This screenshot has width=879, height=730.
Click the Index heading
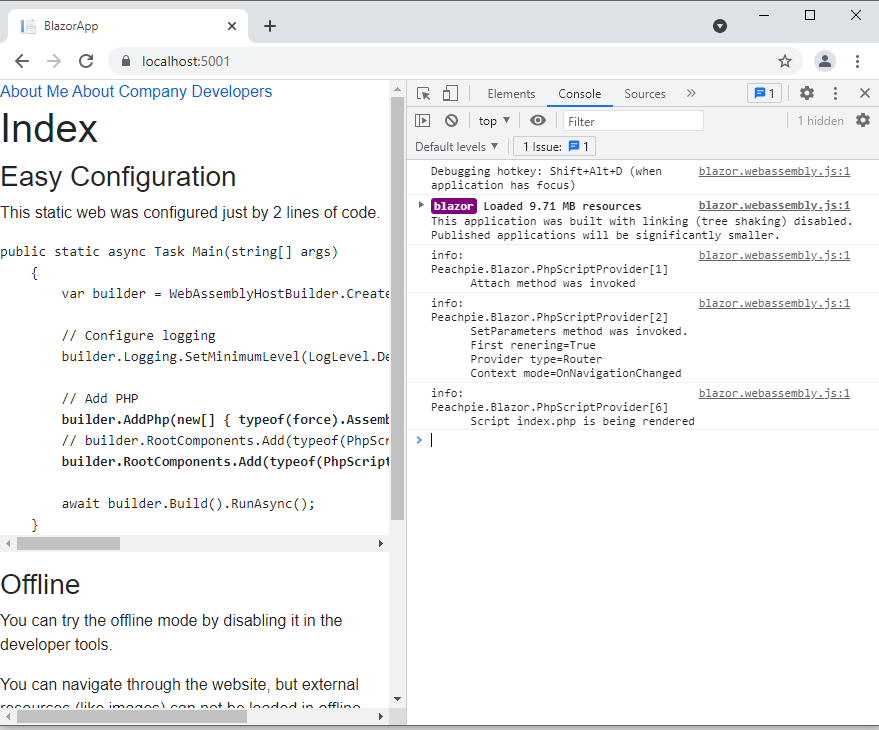[x=49, y=128]
